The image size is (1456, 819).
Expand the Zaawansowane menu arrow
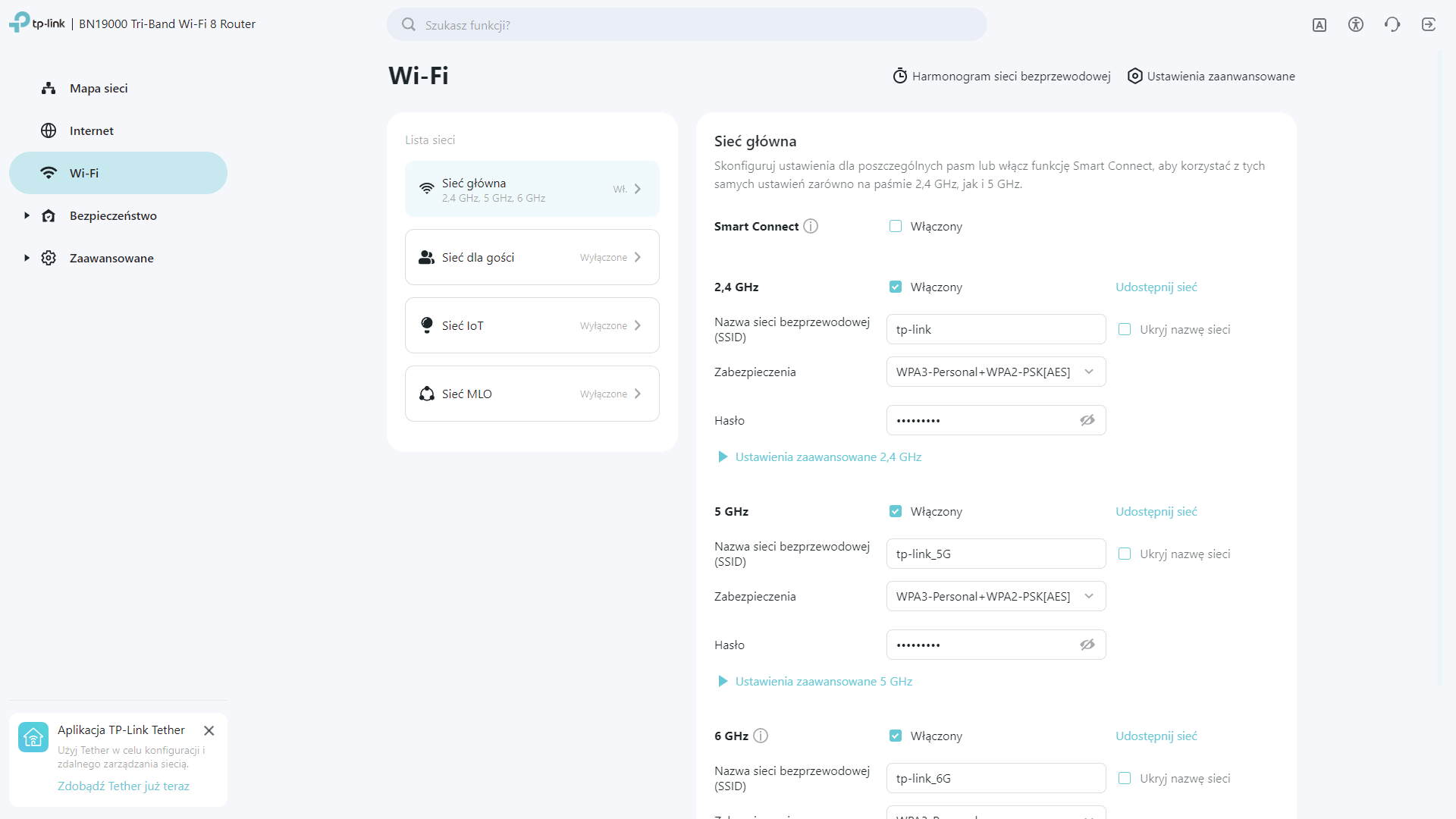27,258
